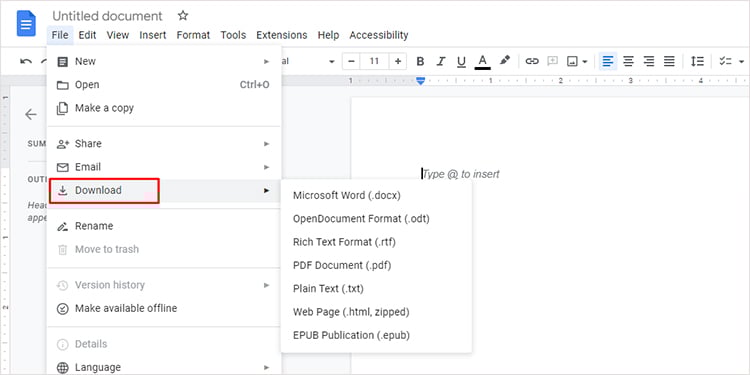Screen dimensions: 750x375
Task: Star the Untitled document
Action: coord(183,16)
